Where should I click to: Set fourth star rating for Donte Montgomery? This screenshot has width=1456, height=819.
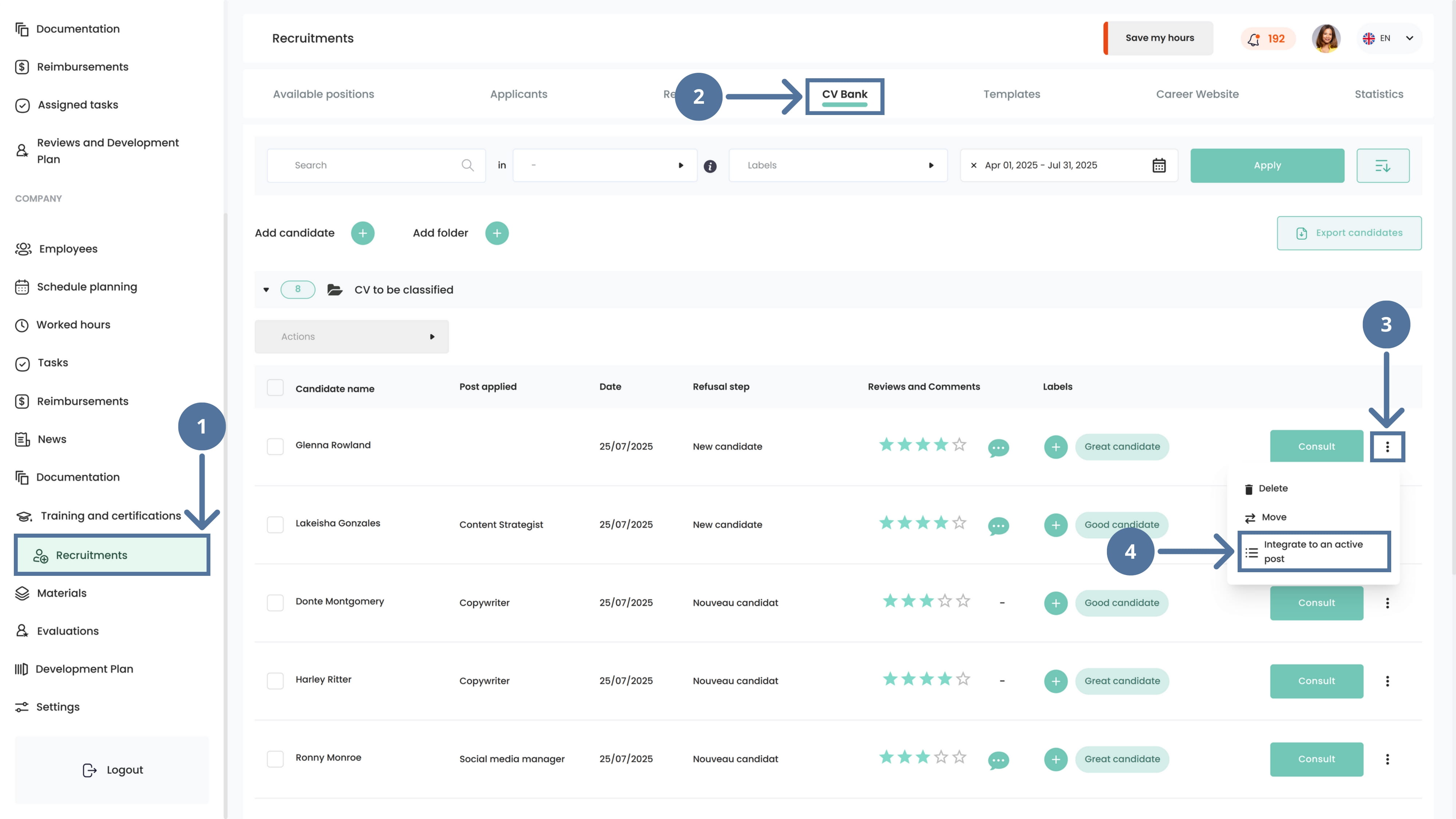(x=945, y=601)
